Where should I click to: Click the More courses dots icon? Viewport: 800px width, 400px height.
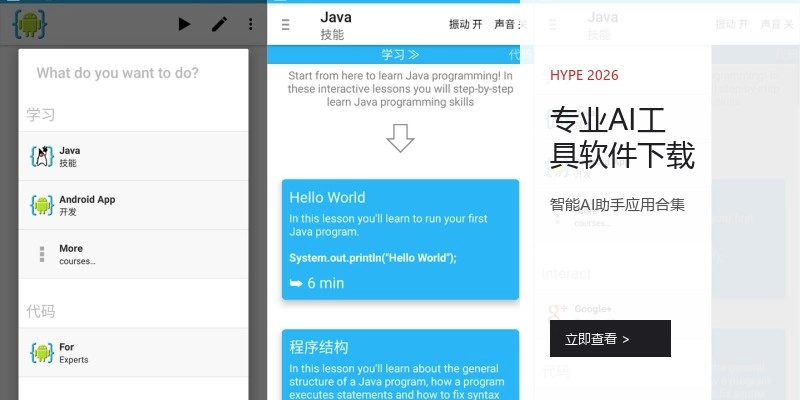[x=42, y=254]
